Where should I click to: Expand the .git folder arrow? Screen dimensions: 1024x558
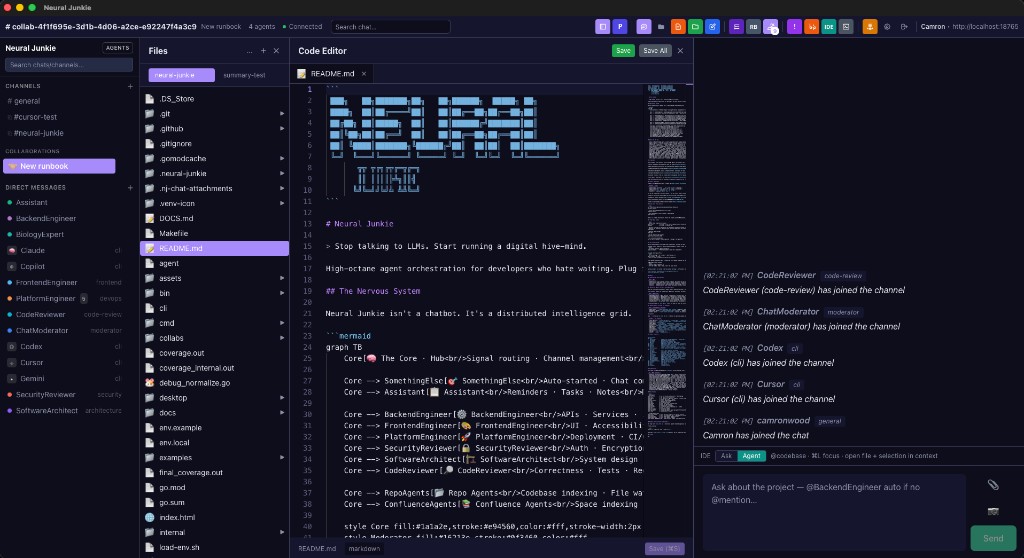[282, 114]
